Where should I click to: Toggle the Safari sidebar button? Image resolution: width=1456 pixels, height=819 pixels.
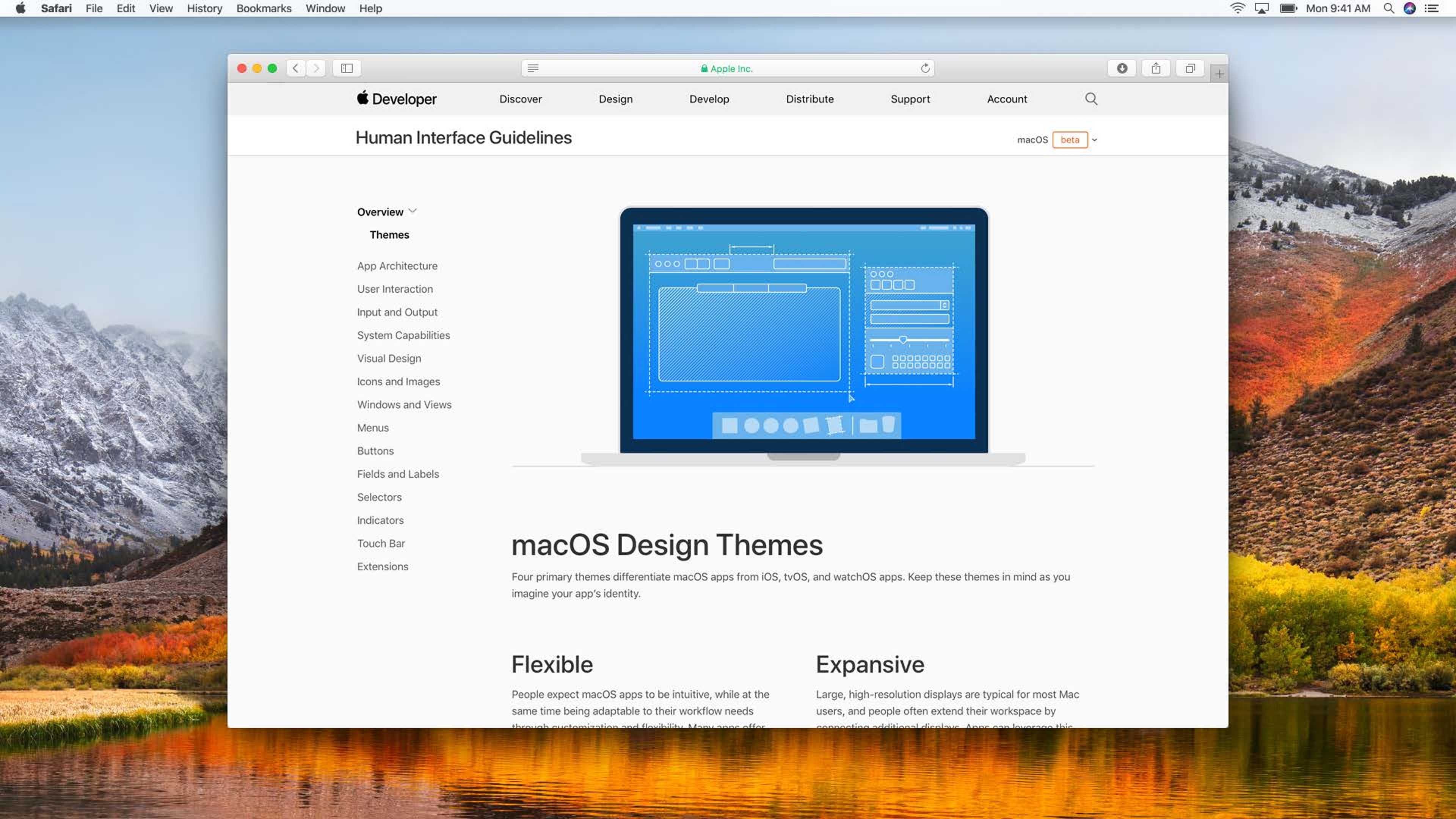pos(347,68)
